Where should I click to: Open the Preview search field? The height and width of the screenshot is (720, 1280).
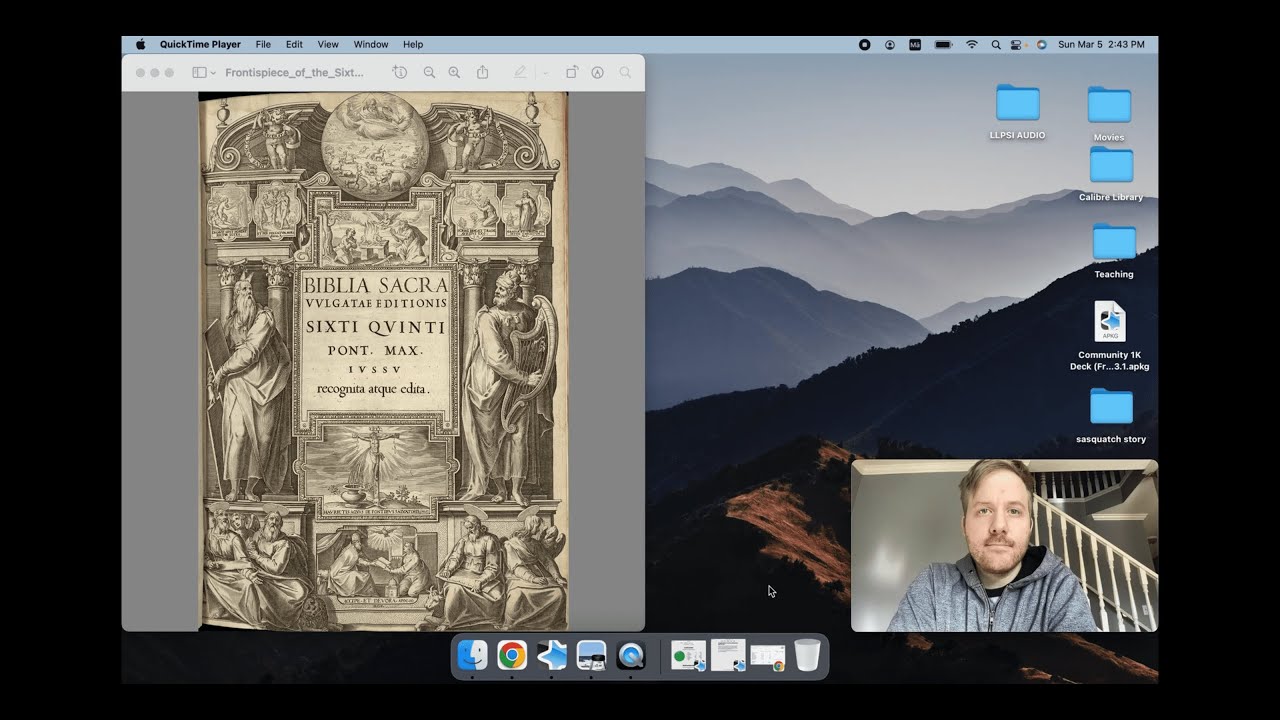625,73
